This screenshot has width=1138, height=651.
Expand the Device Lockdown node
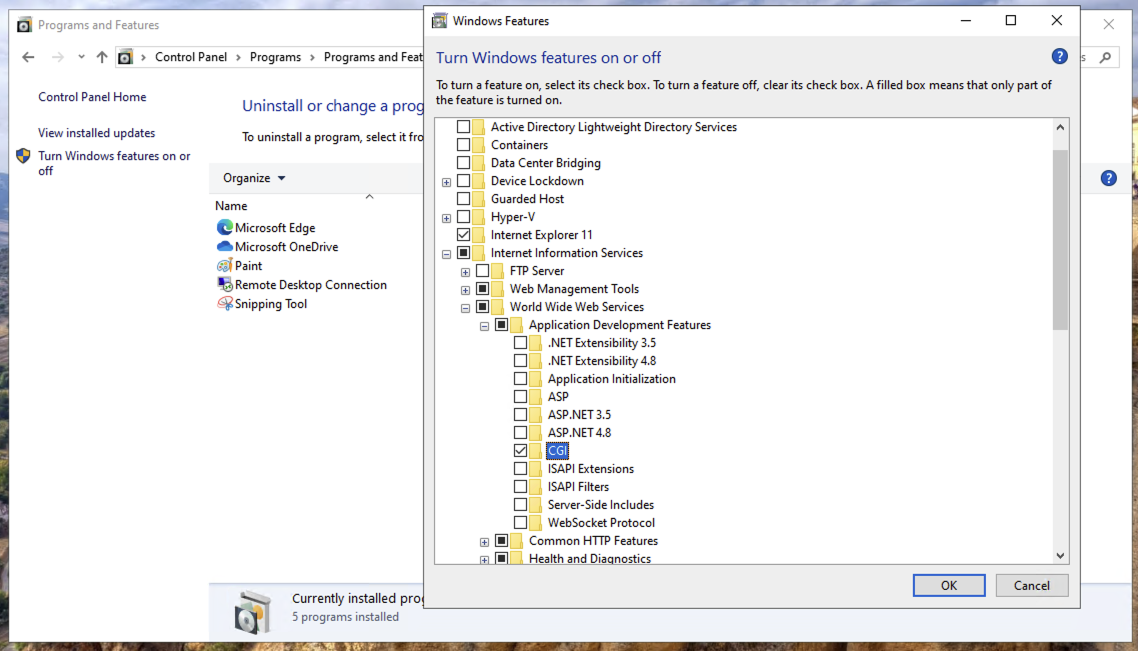tap(446, 182)
